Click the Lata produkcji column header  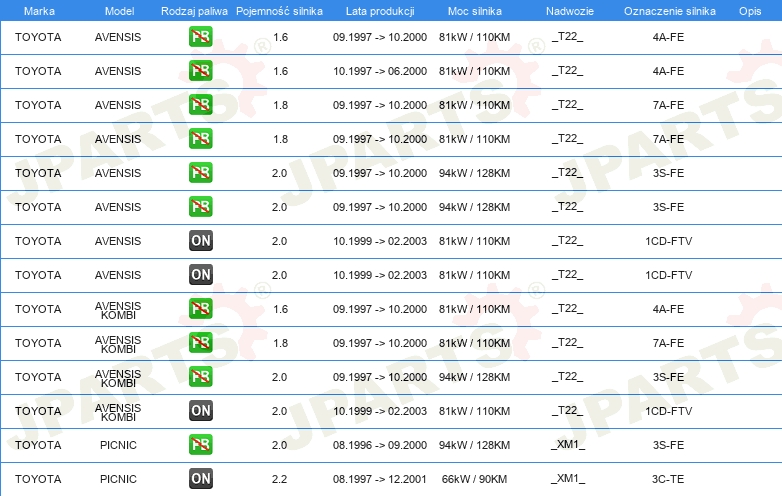pos(380,11)
